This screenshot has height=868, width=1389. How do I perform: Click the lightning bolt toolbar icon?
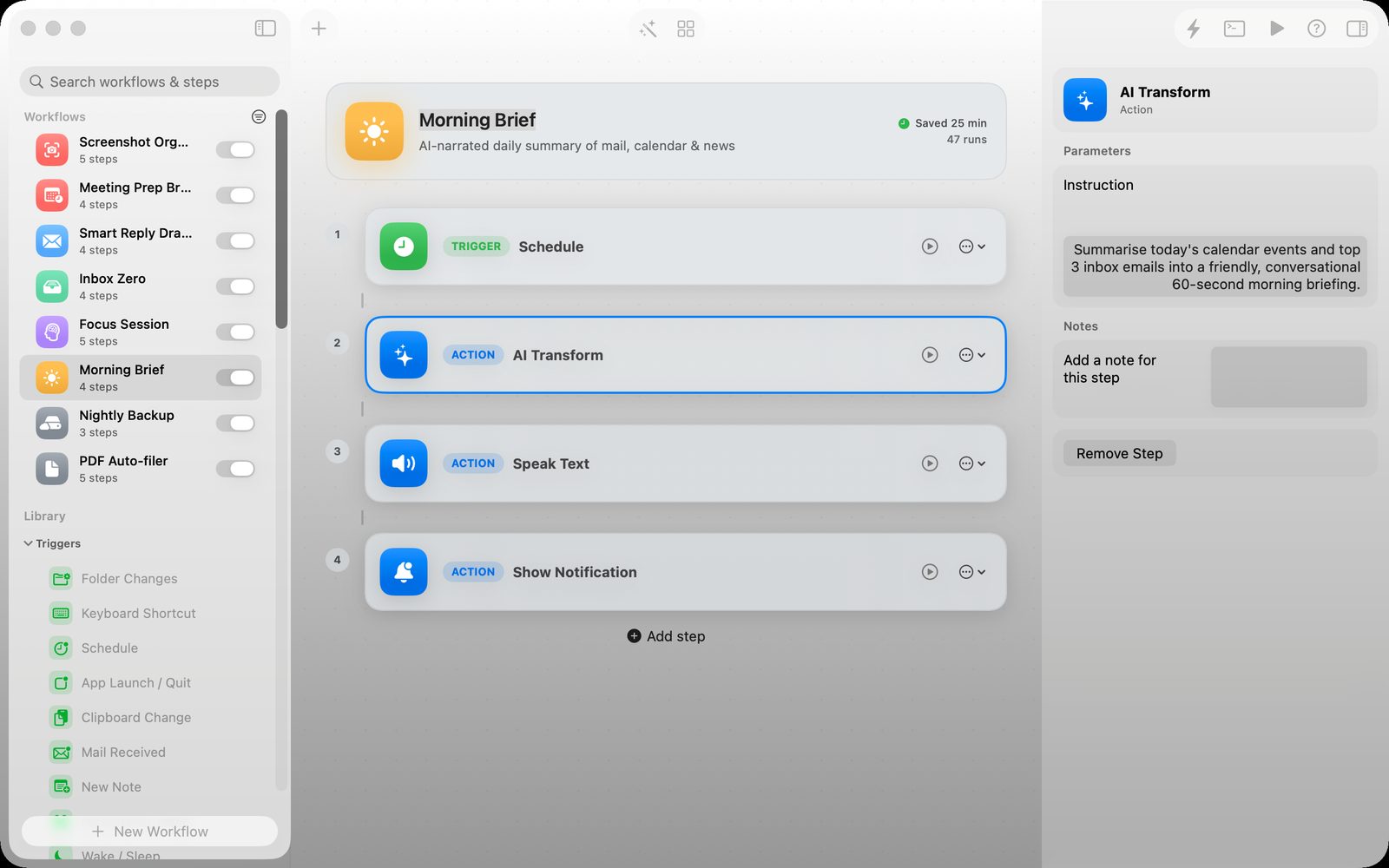click(x=1194, y=29)
